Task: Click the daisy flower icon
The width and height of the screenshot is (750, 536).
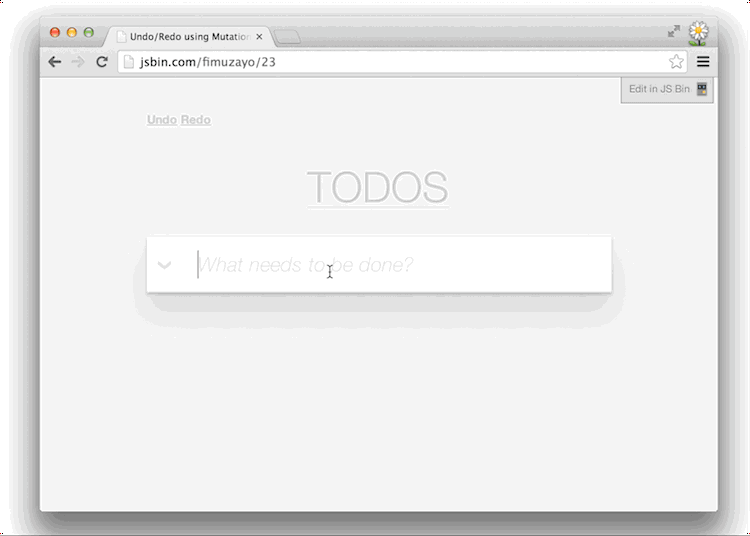Action: 699,32
